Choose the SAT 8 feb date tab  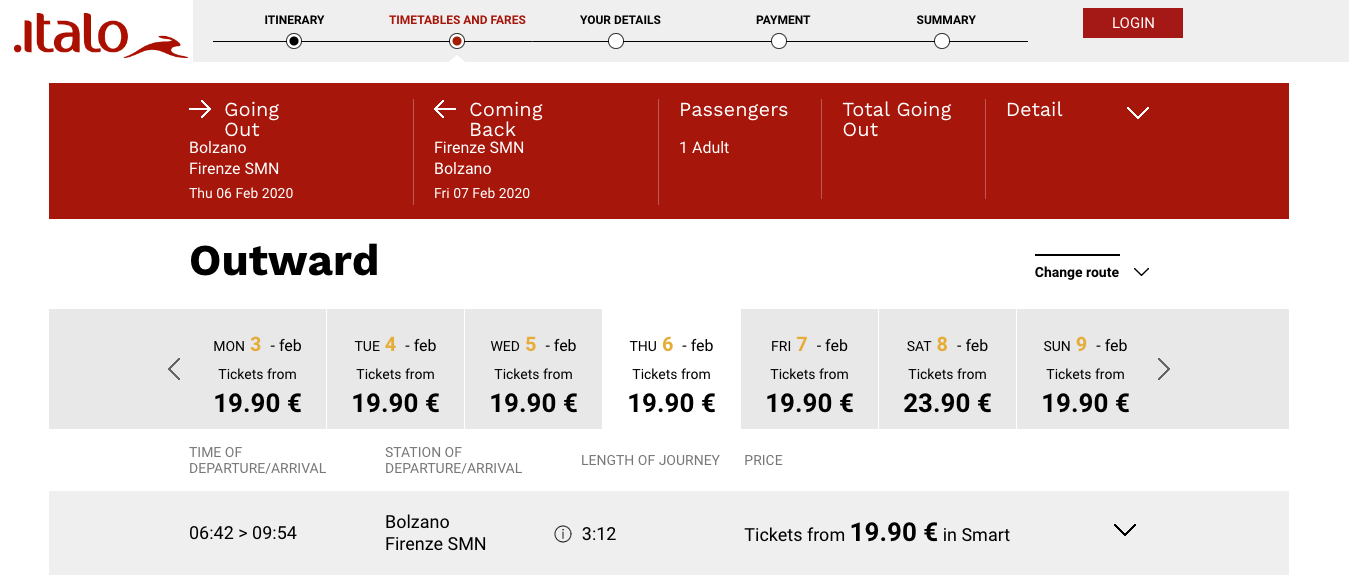click(947, 369)
